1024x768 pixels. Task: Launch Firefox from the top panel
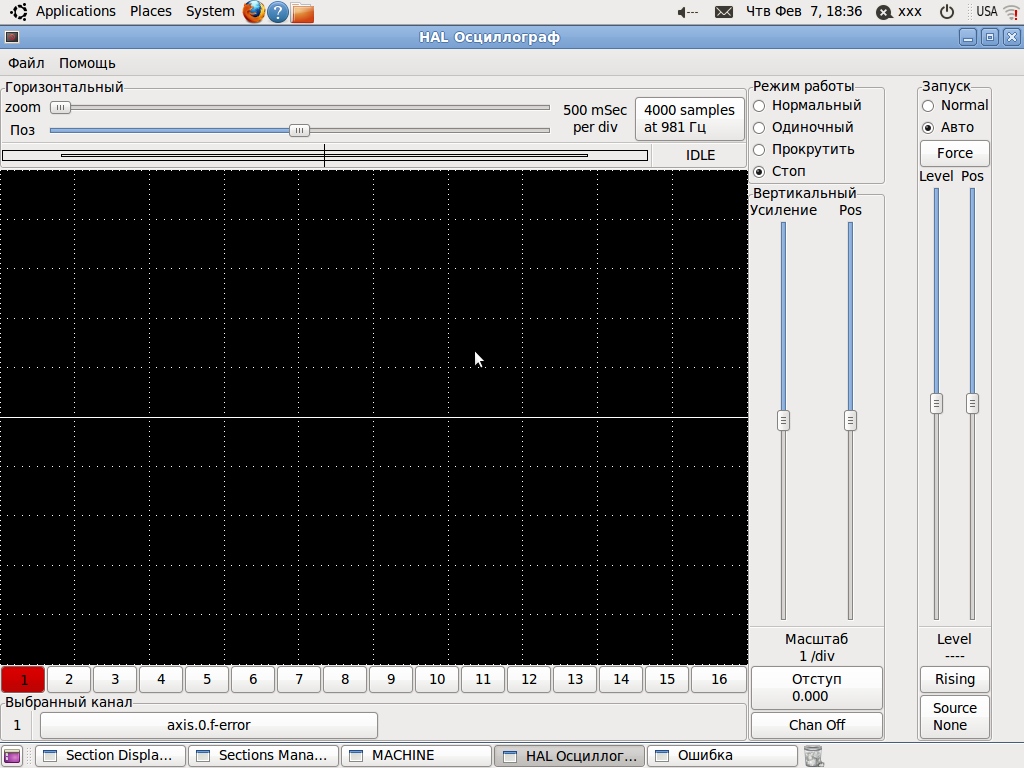click(x=253, y=12)
